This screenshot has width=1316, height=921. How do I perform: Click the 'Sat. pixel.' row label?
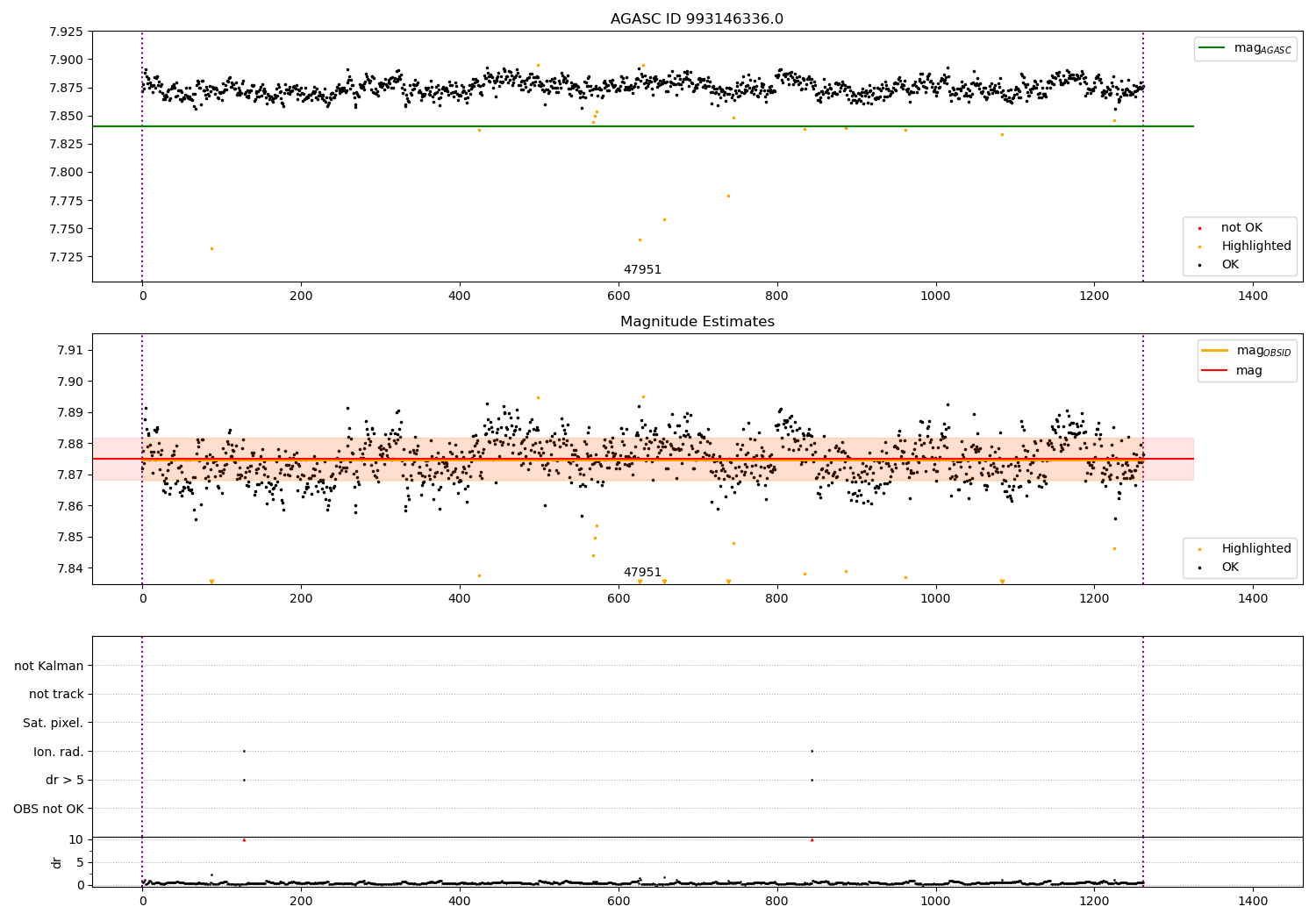coord(53,723)
